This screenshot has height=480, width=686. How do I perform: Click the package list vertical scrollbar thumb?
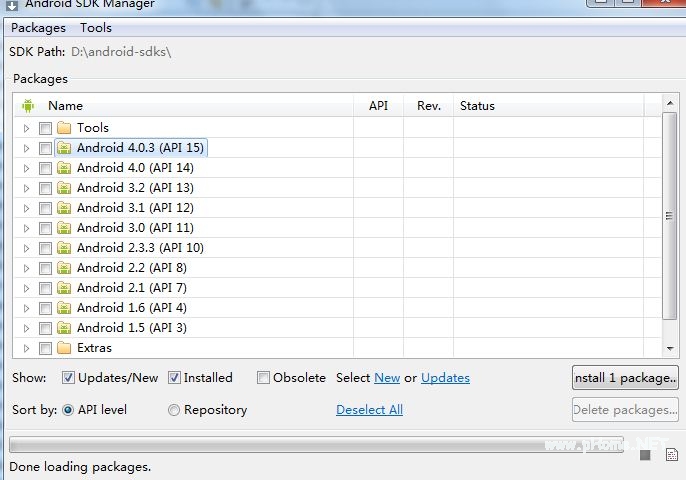pyautogui.click(x=670, y=216)
